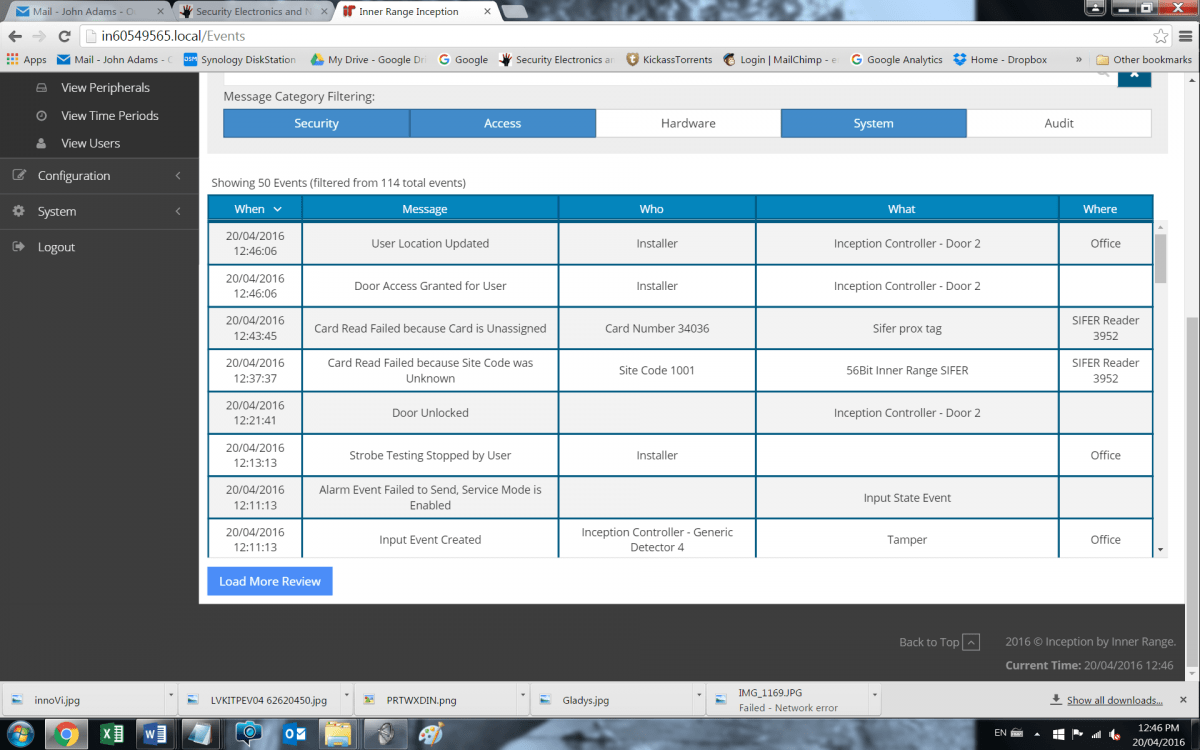Click the Logout icon in the sidebar
Image resolution: width=1200 pixels, height=750 pixels.
coord(18,247)
